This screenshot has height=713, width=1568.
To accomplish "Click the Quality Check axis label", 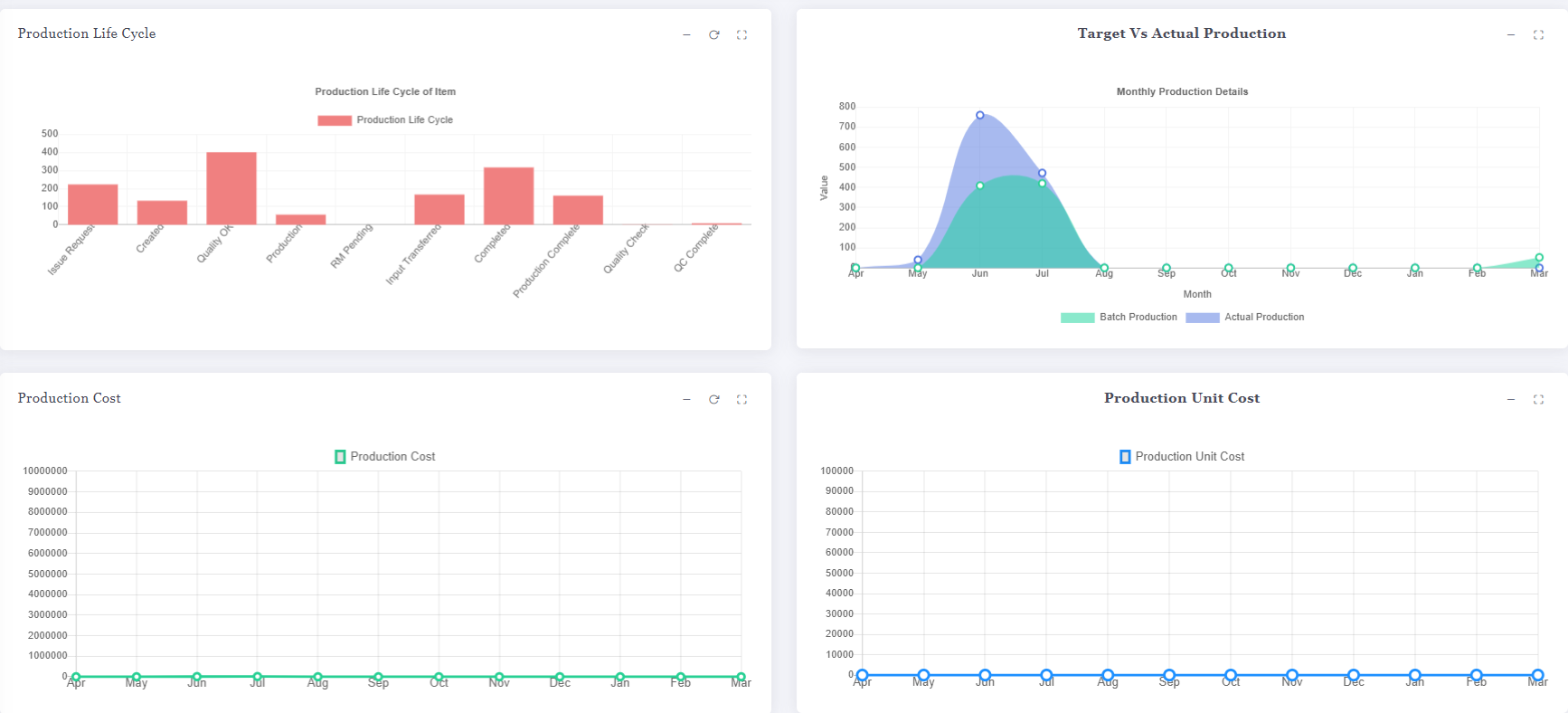I will tap(627, 249).
